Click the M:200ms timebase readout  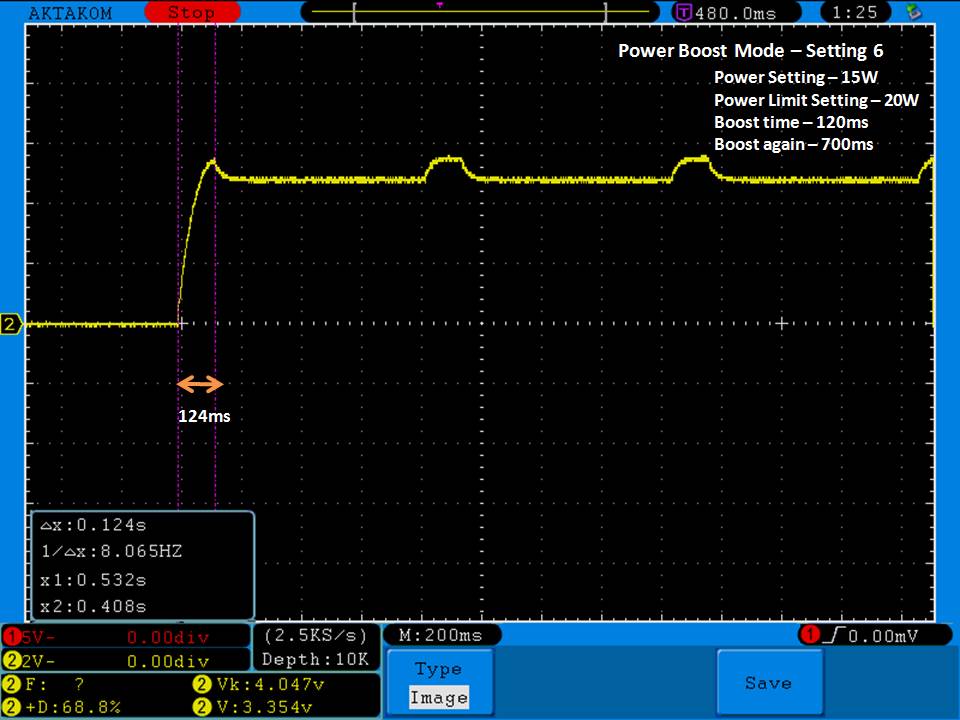(441, 635)
